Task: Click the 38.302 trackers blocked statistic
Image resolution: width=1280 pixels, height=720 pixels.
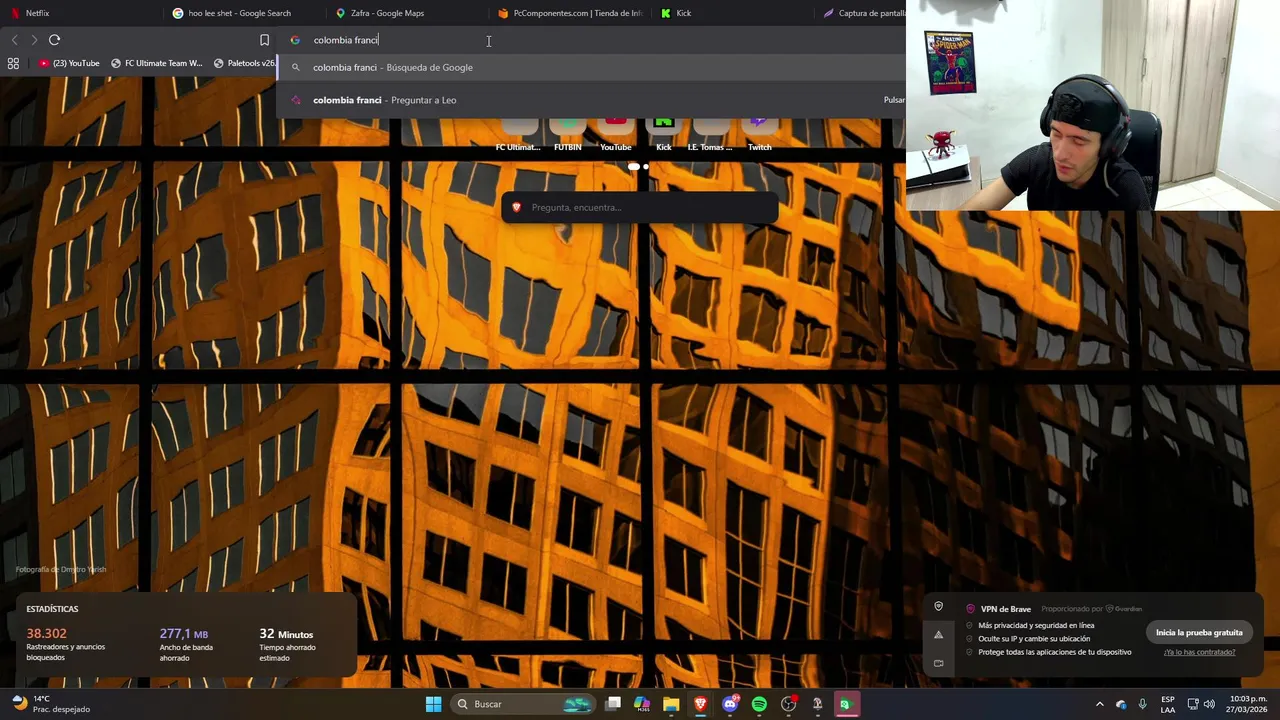Action: (x=46, y=634)
